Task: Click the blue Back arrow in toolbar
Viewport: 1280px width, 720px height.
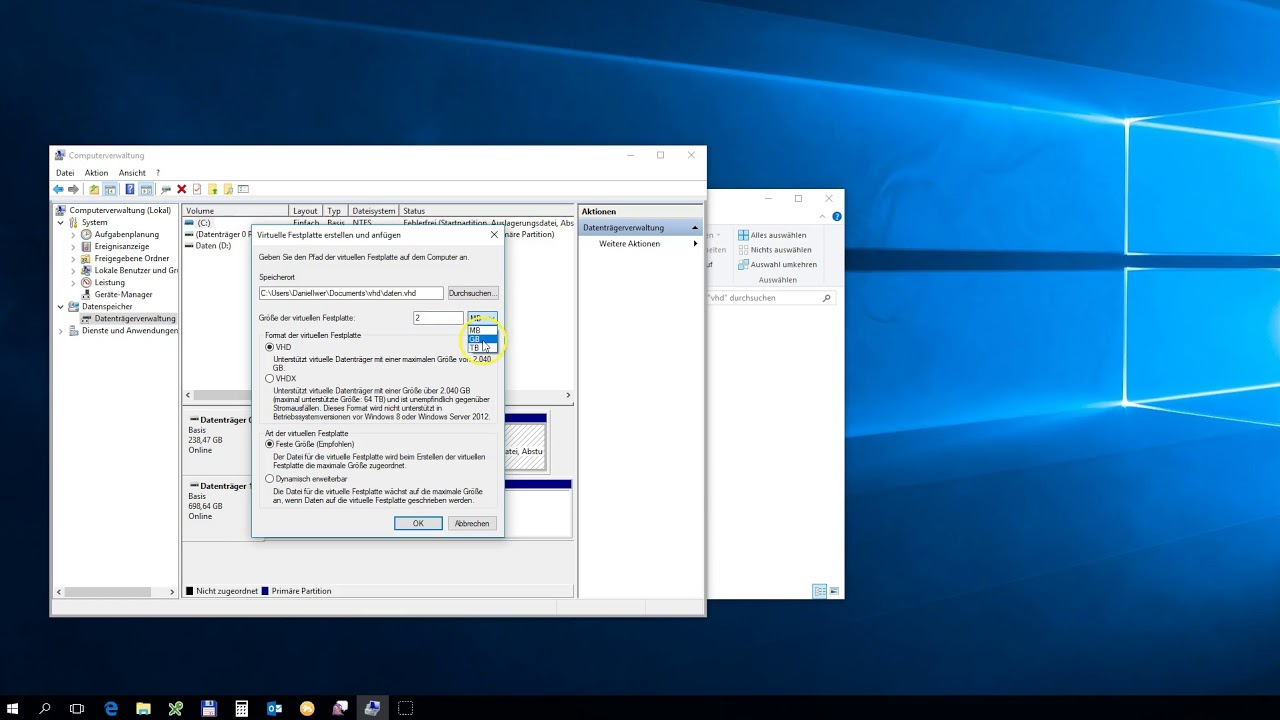Action: [58, 189]
